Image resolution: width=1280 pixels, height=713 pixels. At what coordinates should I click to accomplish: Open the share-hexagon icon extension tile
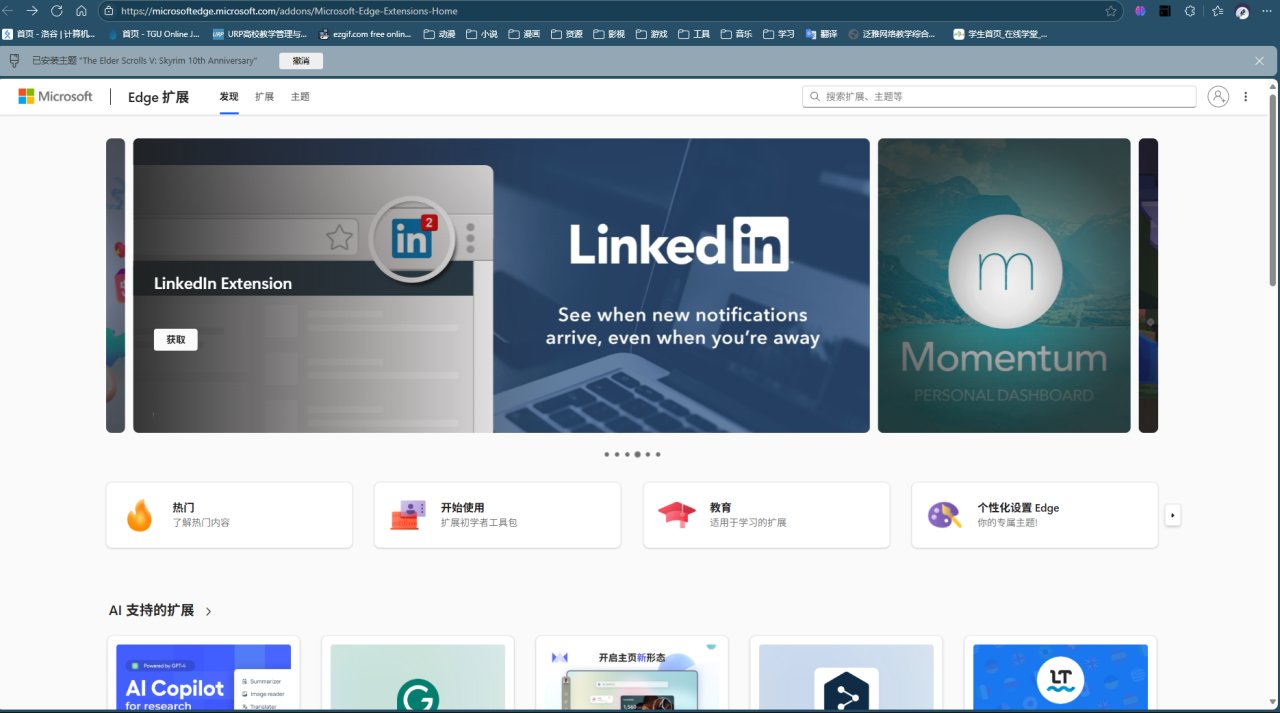846,674
